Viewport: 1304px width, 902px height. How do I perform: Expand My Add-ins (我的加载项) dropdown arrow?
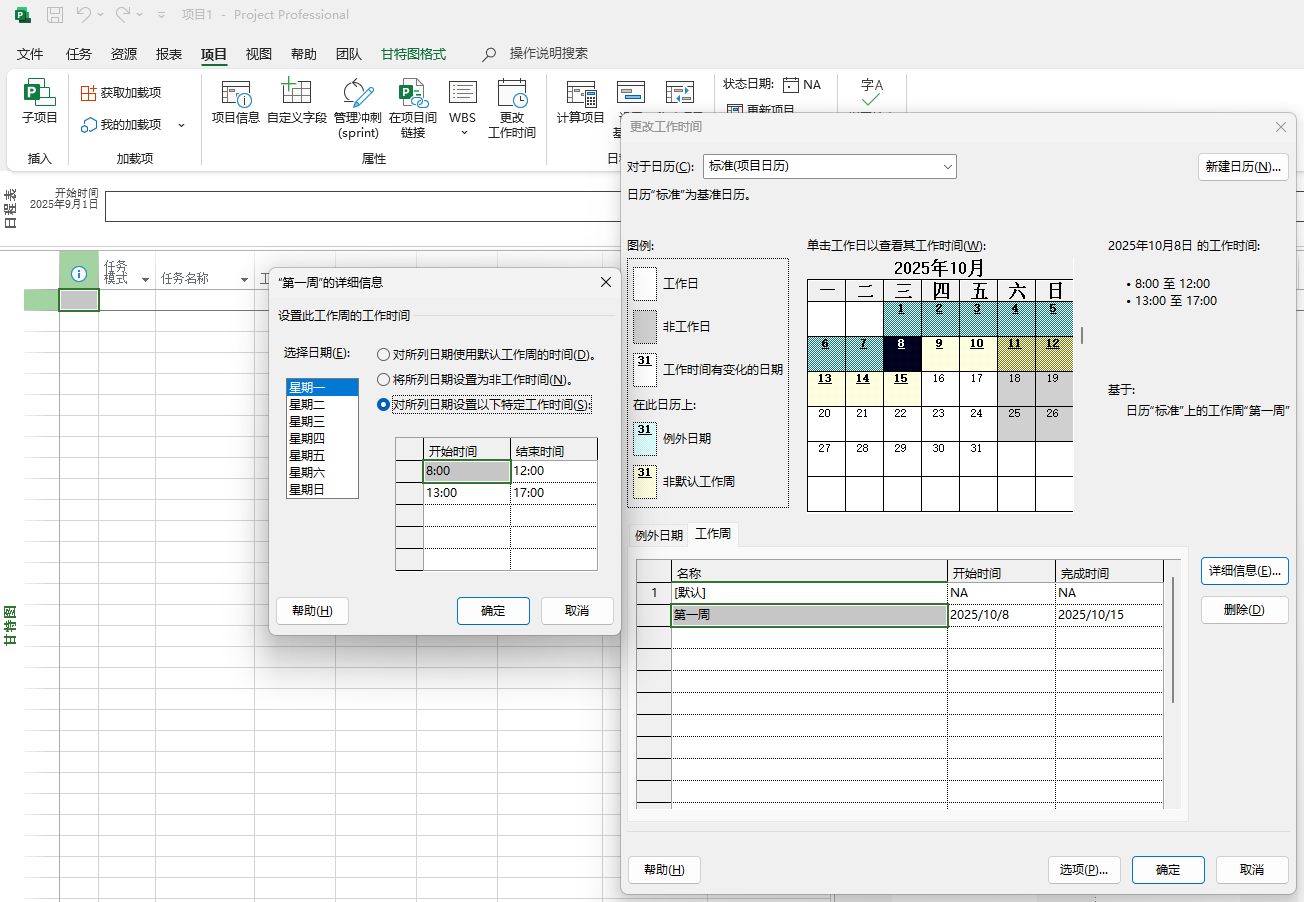pos(181,125)
